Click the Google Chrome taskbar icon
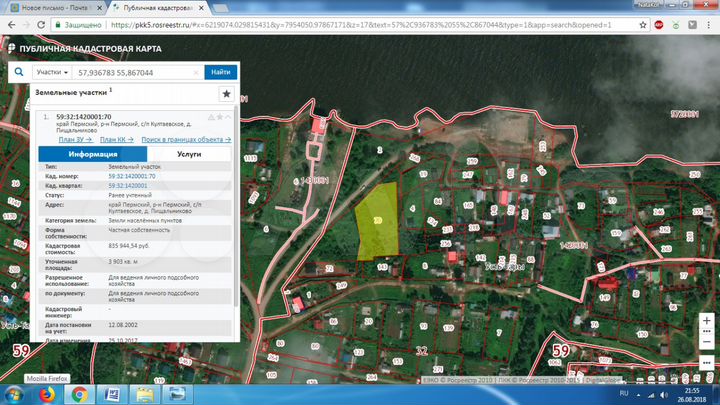This screenshot has width=720, height=405. click(79, 394)
